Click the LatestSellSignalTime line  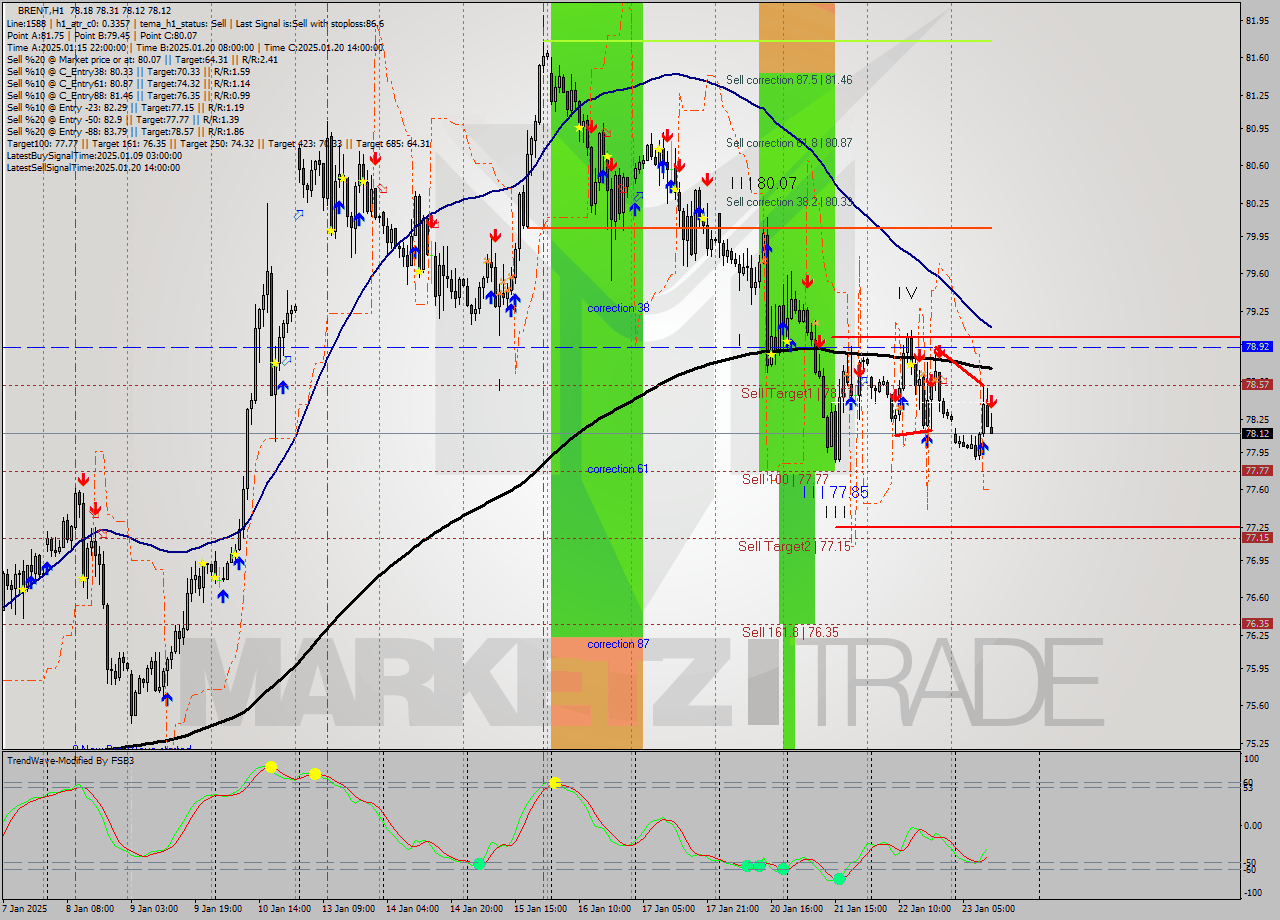(93, 167)
